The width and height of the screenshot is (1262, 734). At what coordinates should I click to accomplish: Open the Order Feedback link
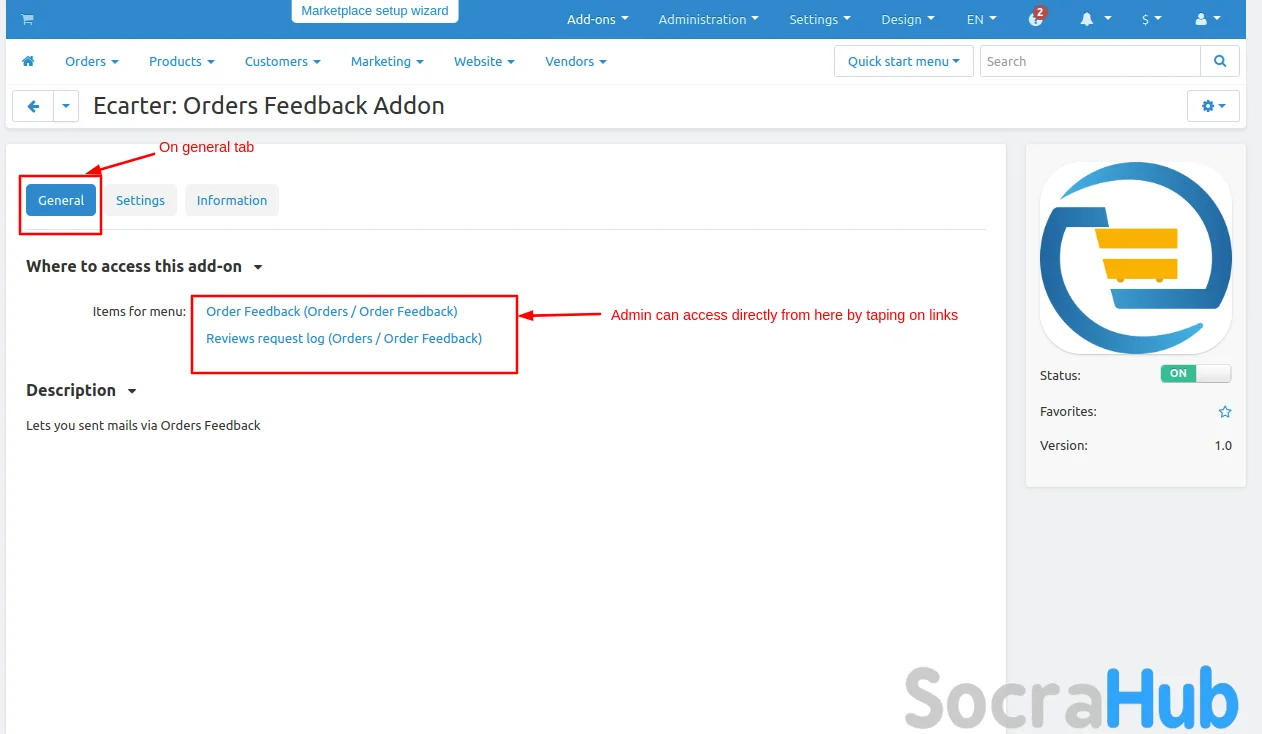pyautogui.click(x=332, y=311)
